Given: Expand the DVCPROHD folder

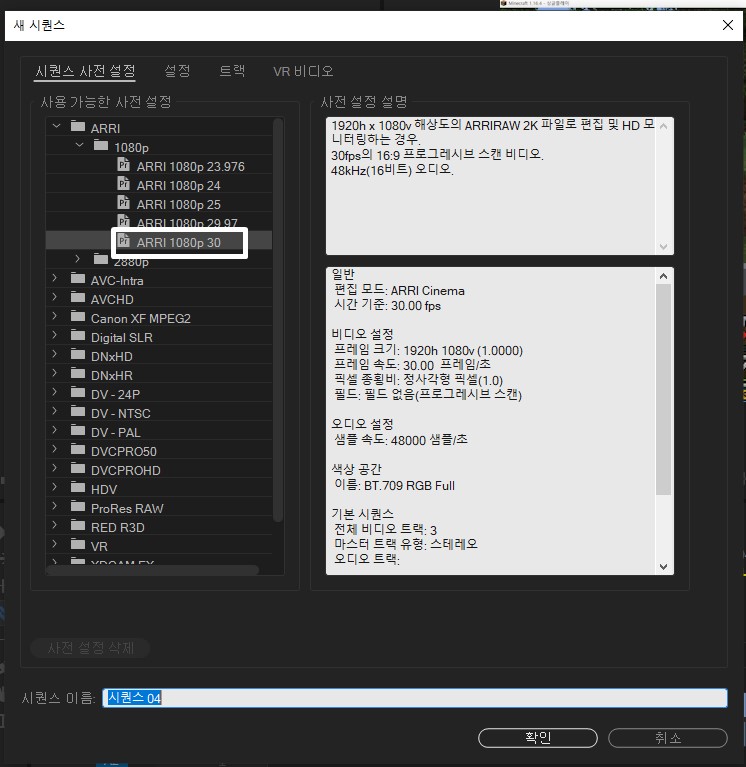Looking at the screenshot, I should pyautogui.click(x=54, y=468).
